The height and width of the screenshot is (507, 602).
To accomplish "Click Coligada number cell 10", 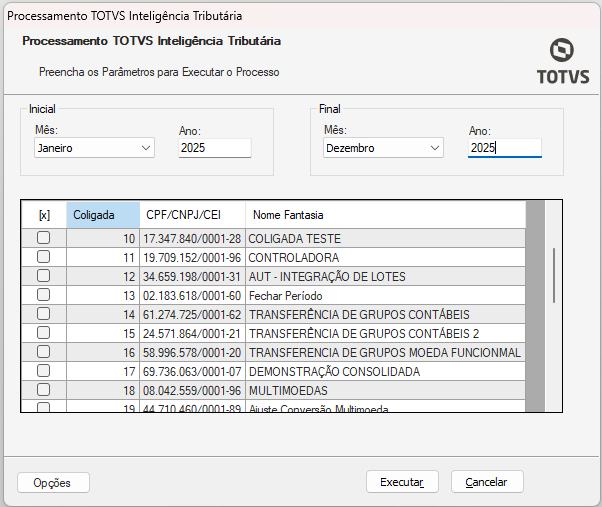I will (x=103, y=238).
